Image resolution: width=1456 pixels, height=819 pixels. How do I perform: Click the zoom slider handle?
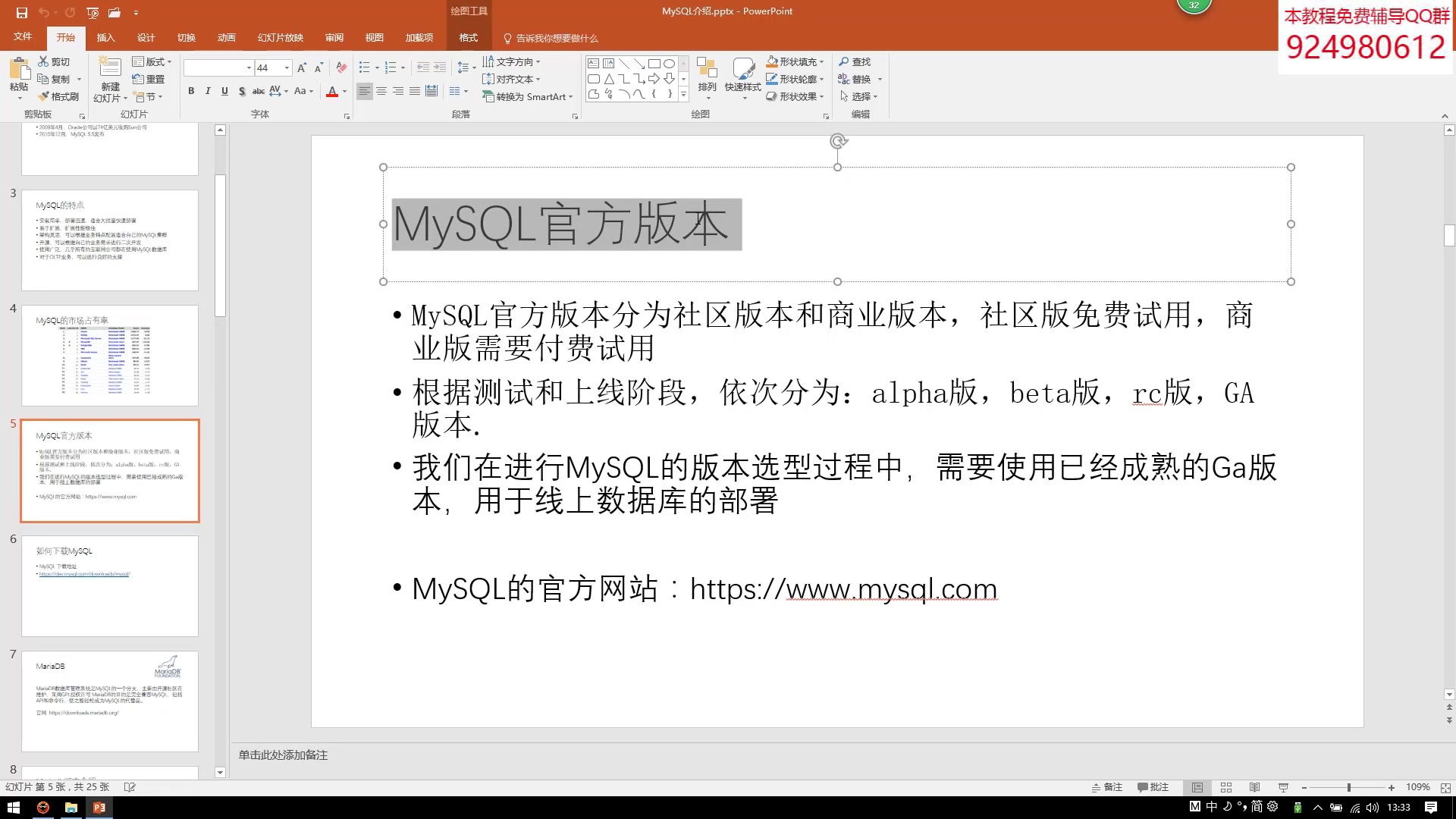tap(1348, 787)
